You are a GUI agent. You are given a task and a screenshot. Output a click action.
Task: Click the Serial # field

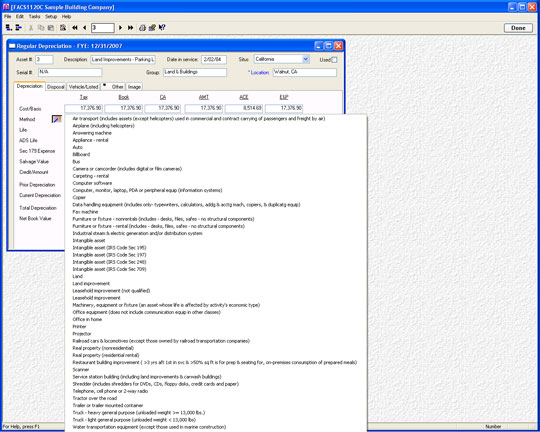click(x=70, y=72)
